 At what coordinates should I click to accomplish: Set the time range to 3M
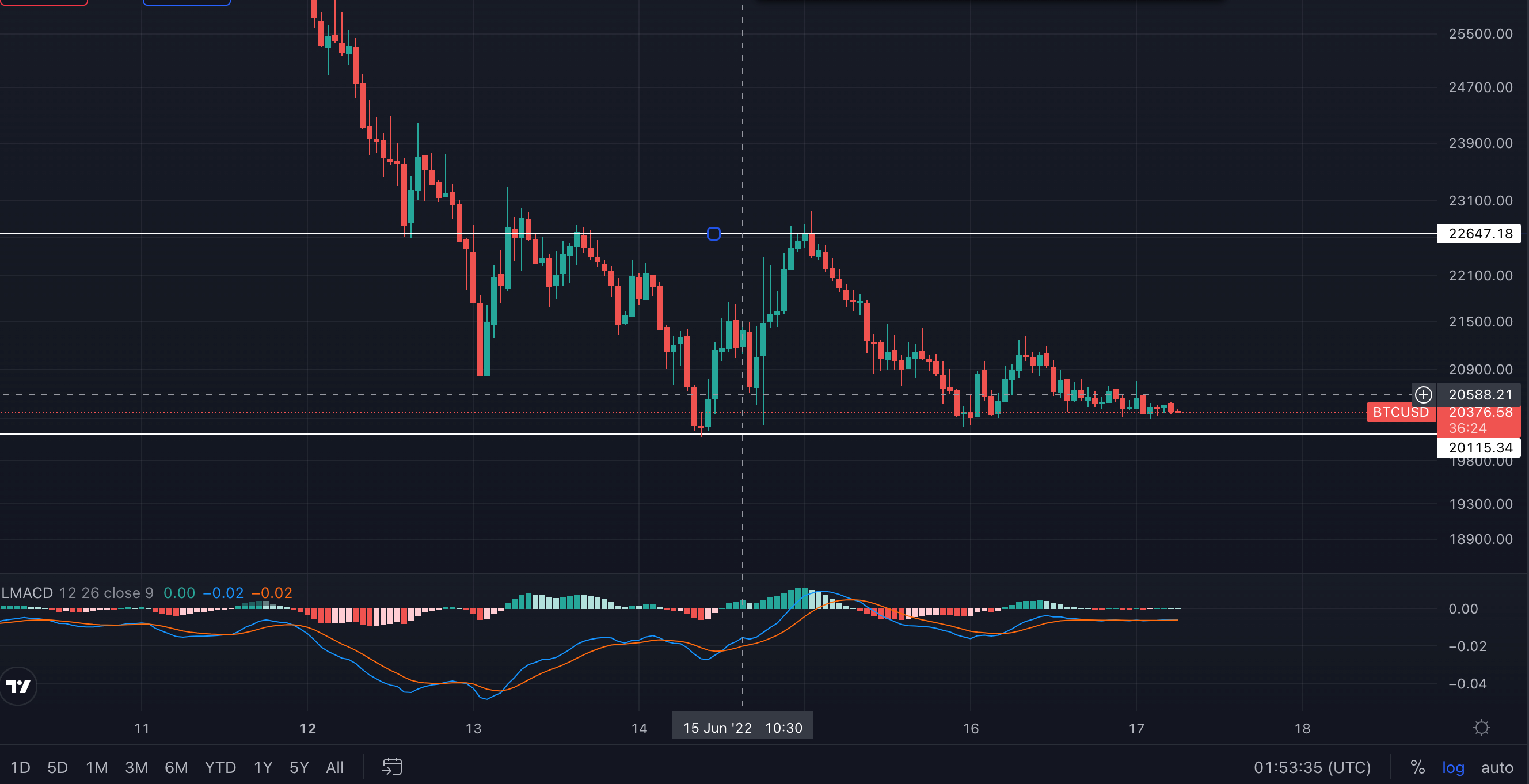(136, 767)
